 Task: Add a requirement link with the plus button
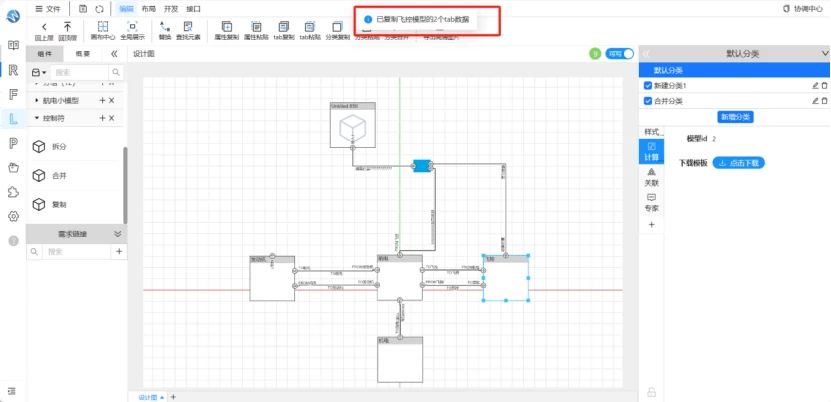coord(119,252)
